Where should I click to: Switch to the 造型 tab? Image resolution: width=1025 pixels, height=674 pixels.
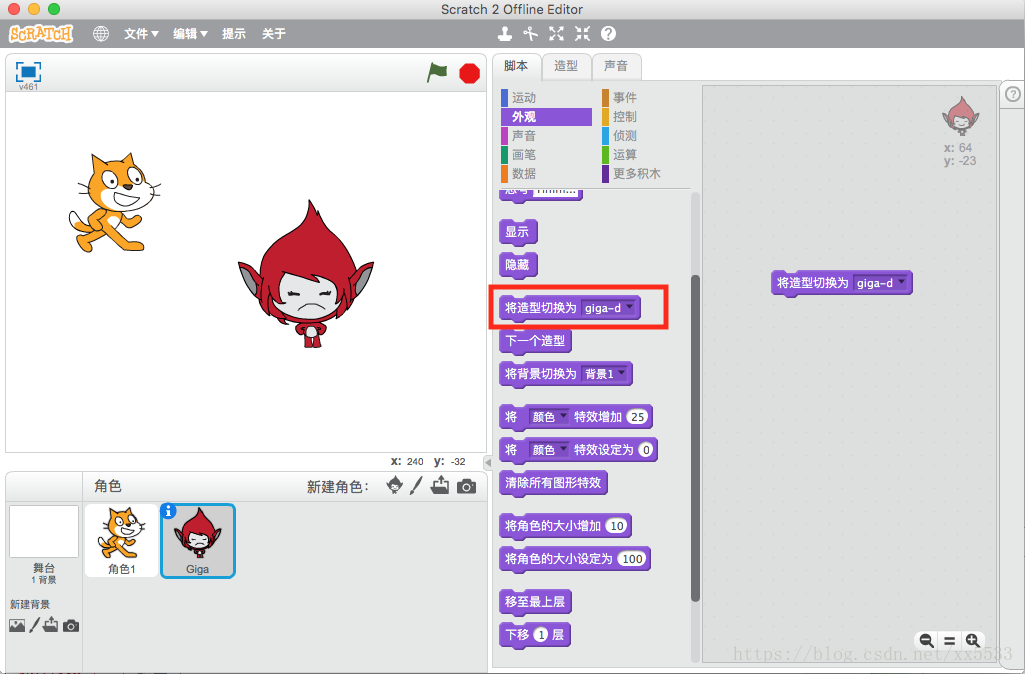click(x=566, y=66)
